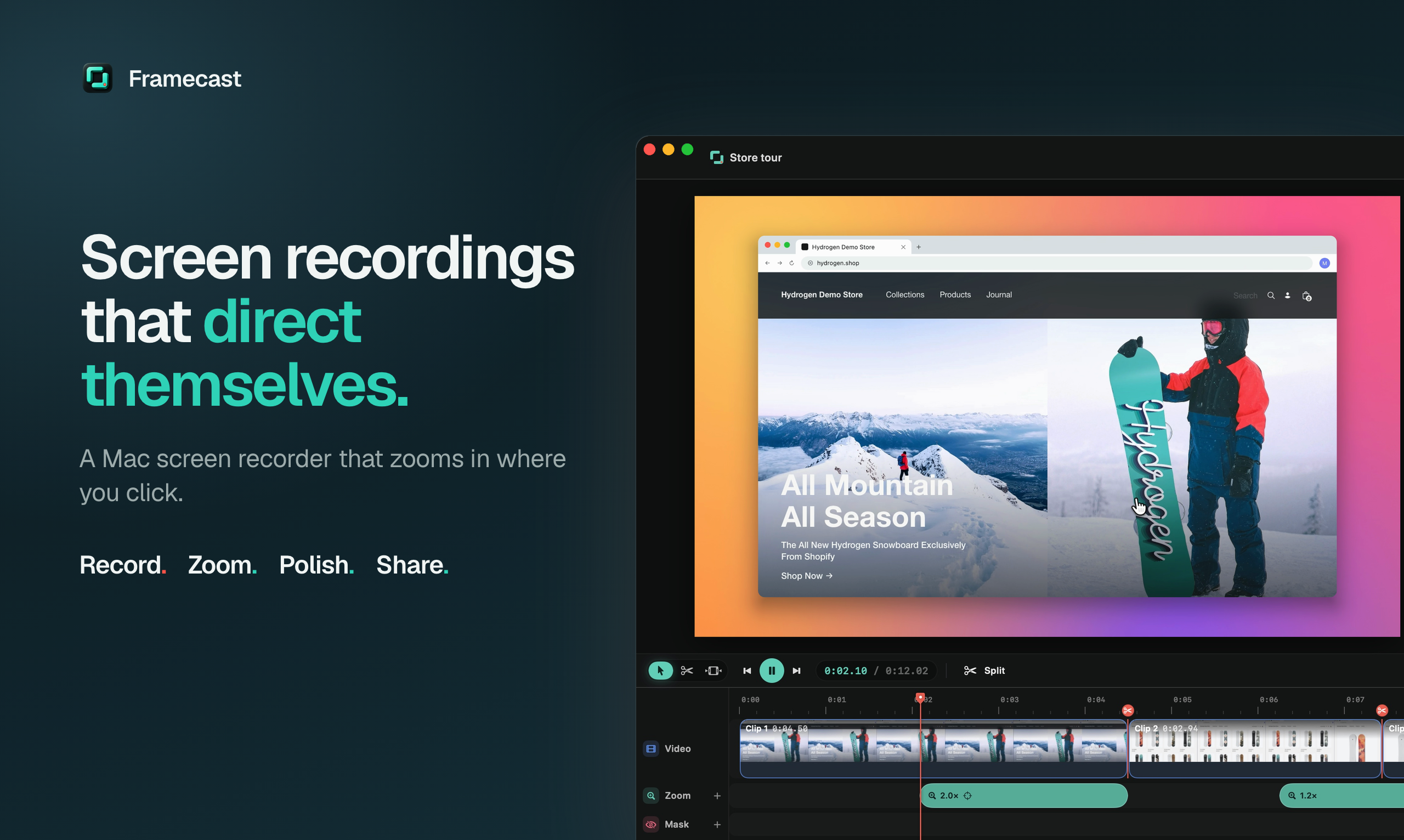Click Hydrogen Demo Store site title
Viewport: 1404px width, 840px height.
tap(822, 295)
